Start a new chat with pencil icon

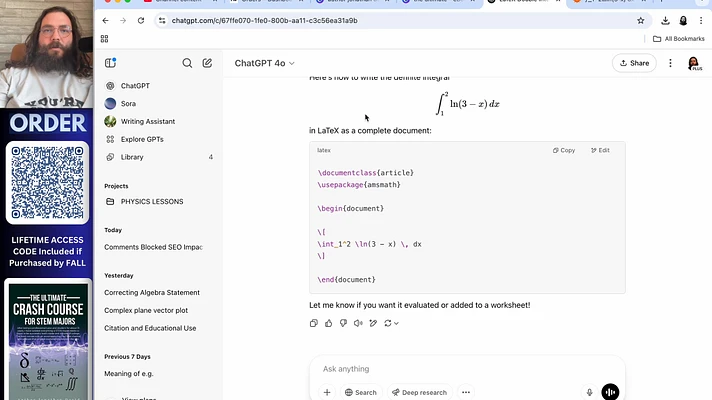(207, 63)
